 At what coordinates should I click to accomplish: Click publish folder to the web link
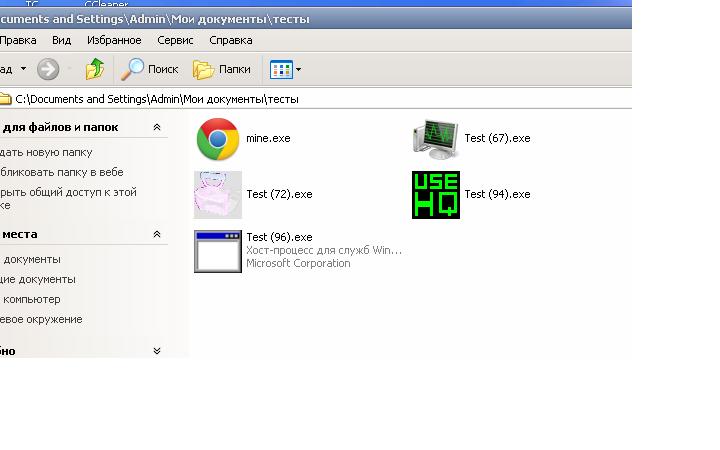point(62,172)
